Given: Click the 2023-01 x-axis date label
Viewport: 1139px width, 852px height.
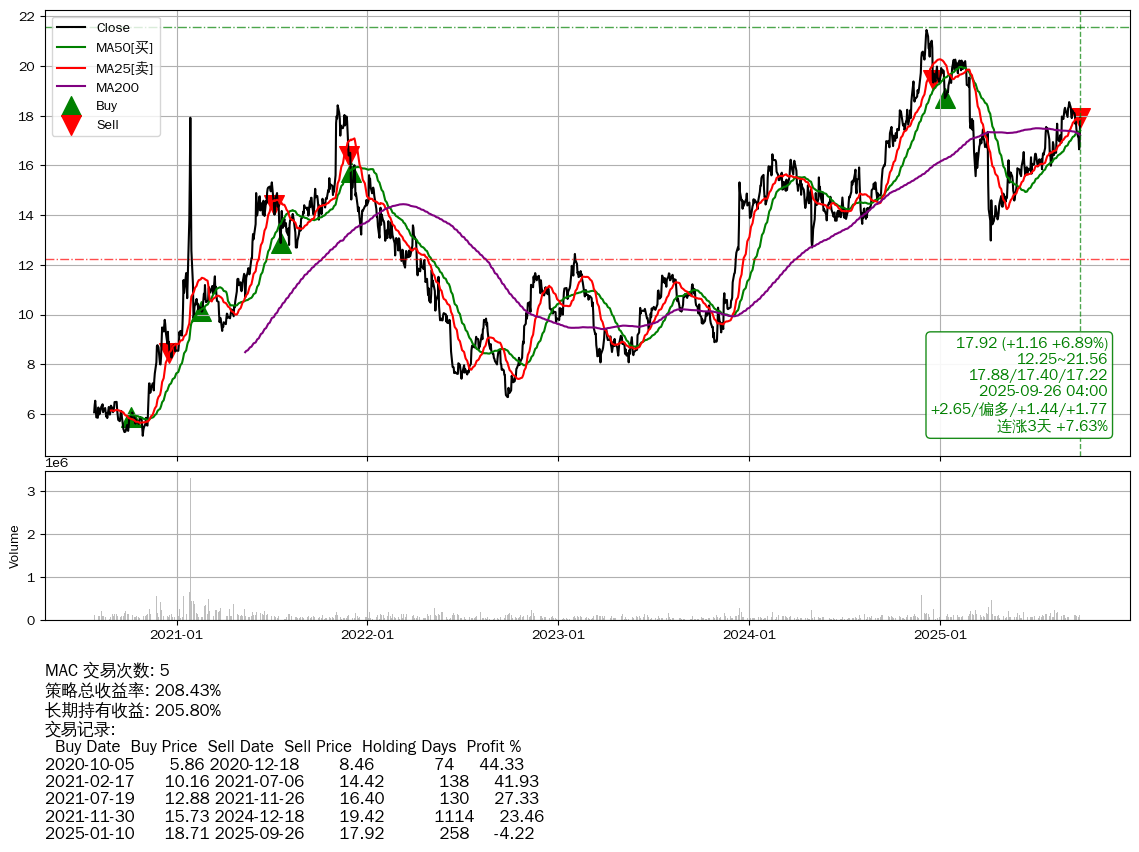Looking at the screenshot, I should pyautogui.click(x=558, y=634).
